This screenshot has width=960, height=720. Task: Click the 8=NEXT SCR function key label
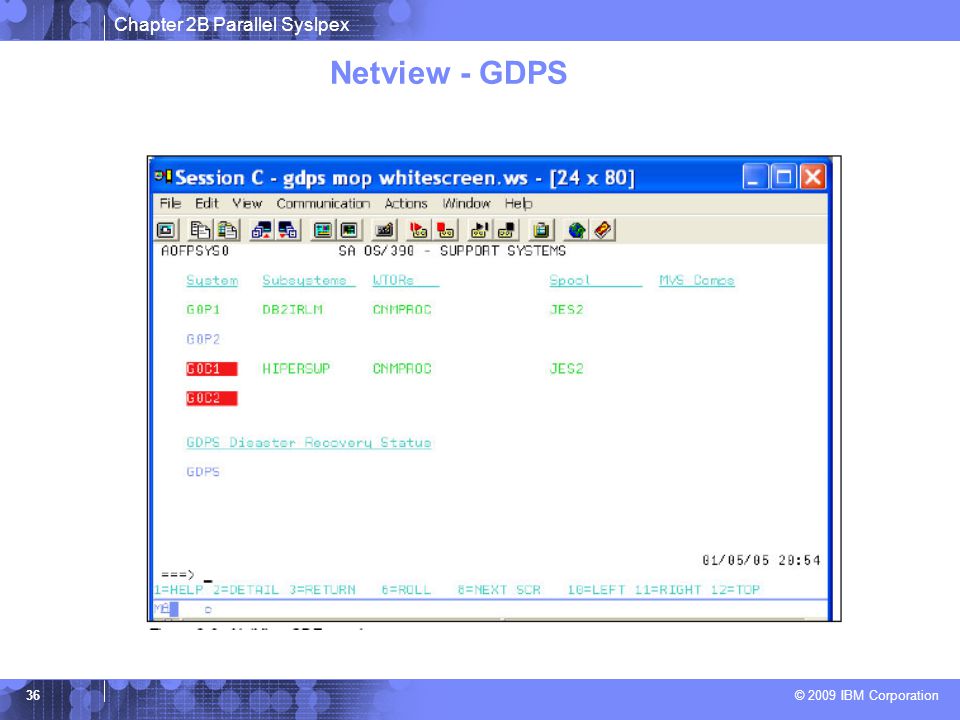pos(499,590)
